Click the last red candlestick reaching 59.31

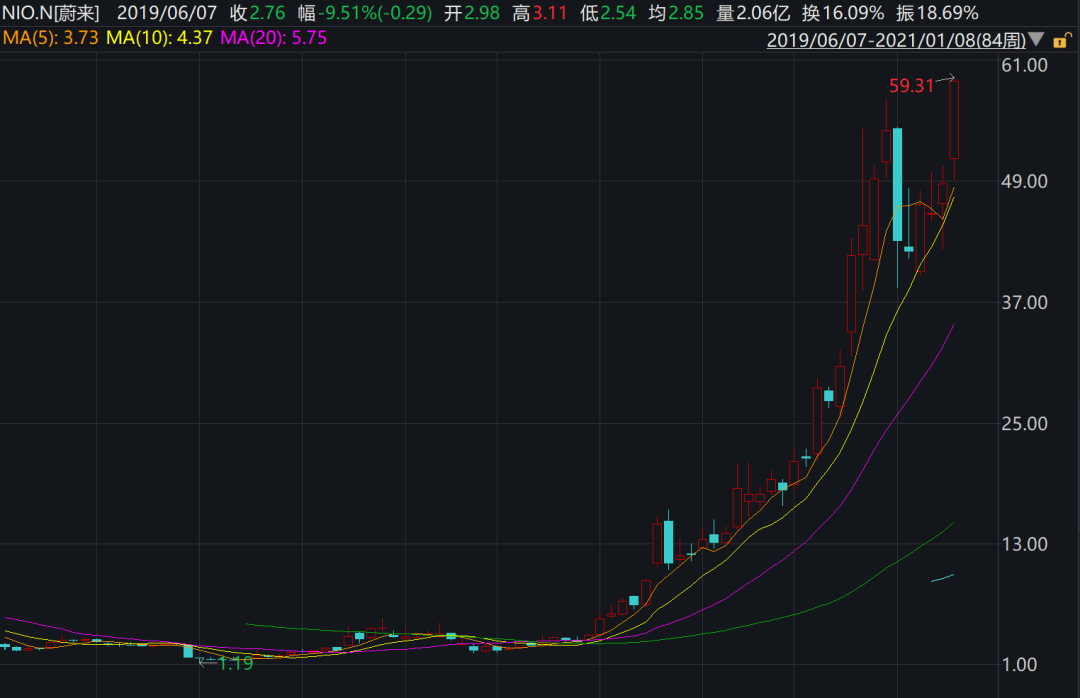click(954, 120)
